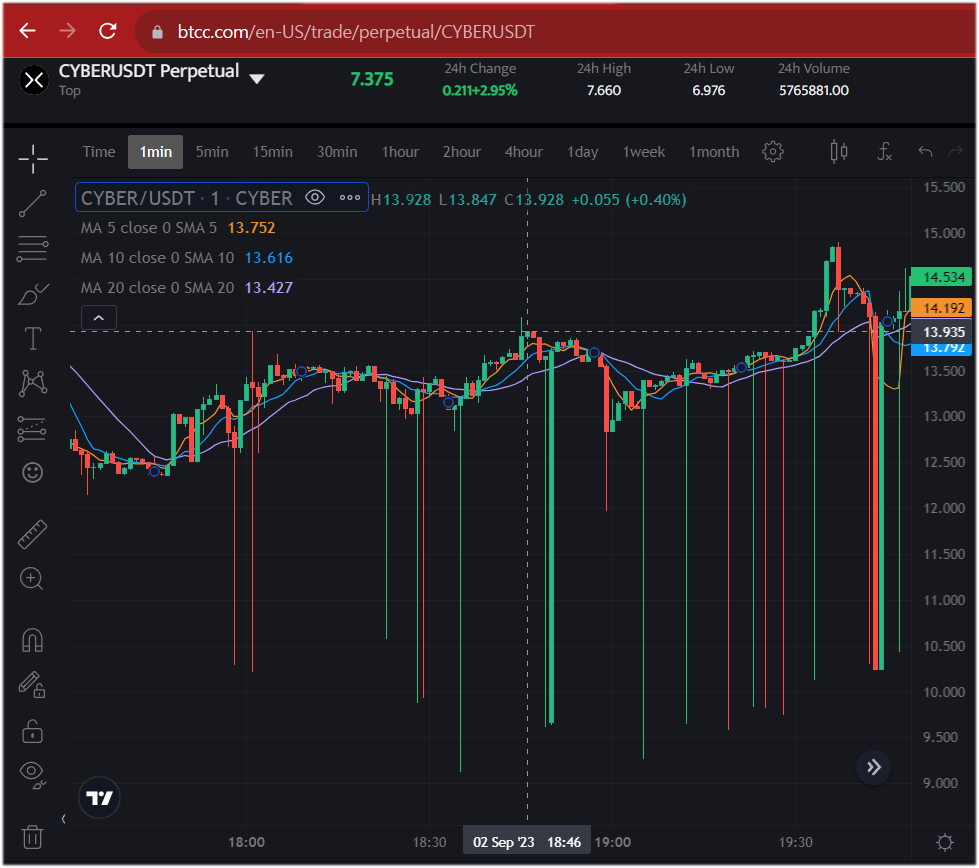This screenshot has width=979, height=868.
Task: Select the trend line drawing tool
Action: tap(33, 203)
